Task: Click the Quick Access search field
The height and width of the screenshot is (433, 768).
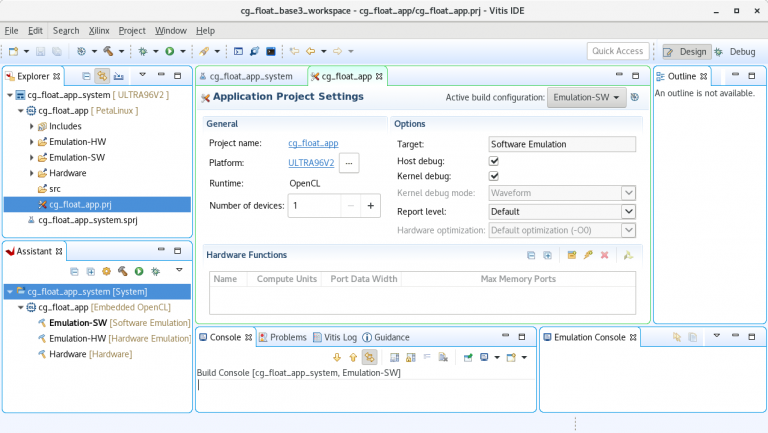Action: coord(617,51)
